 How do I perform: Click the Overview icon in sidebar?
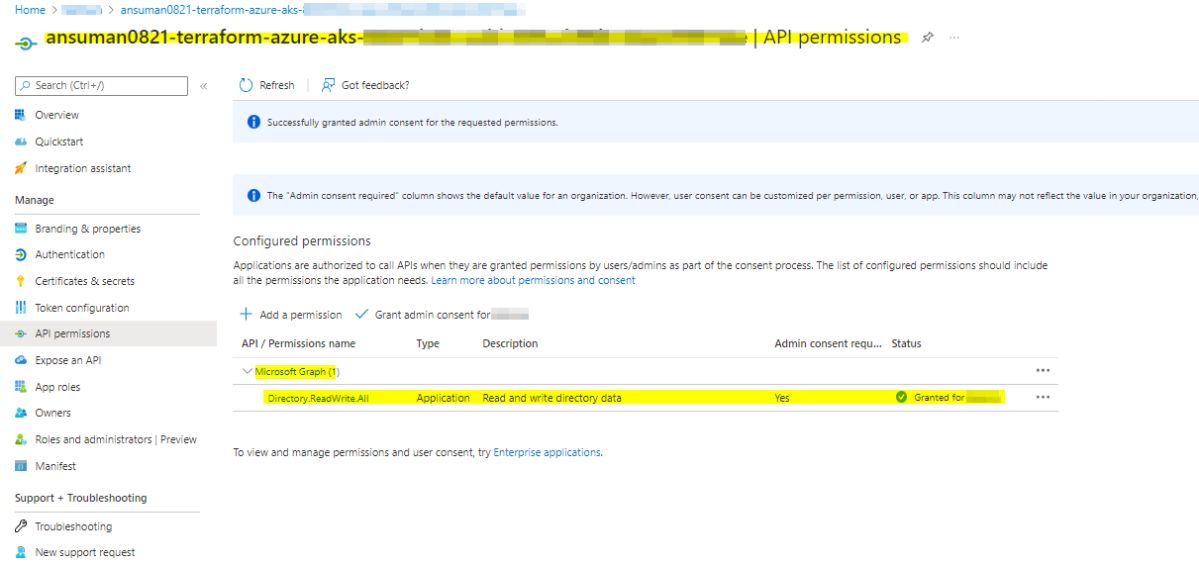[x=21, y=115]
